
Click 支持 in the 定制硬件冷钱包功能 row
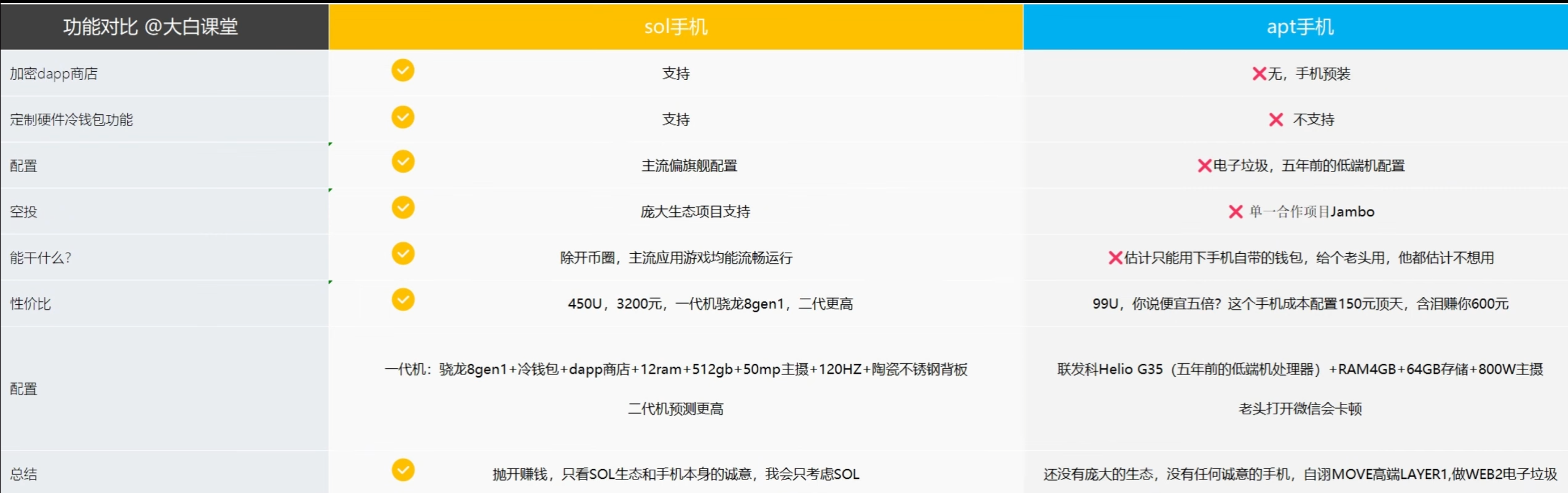pyautogui.click(x=676, y=120)
